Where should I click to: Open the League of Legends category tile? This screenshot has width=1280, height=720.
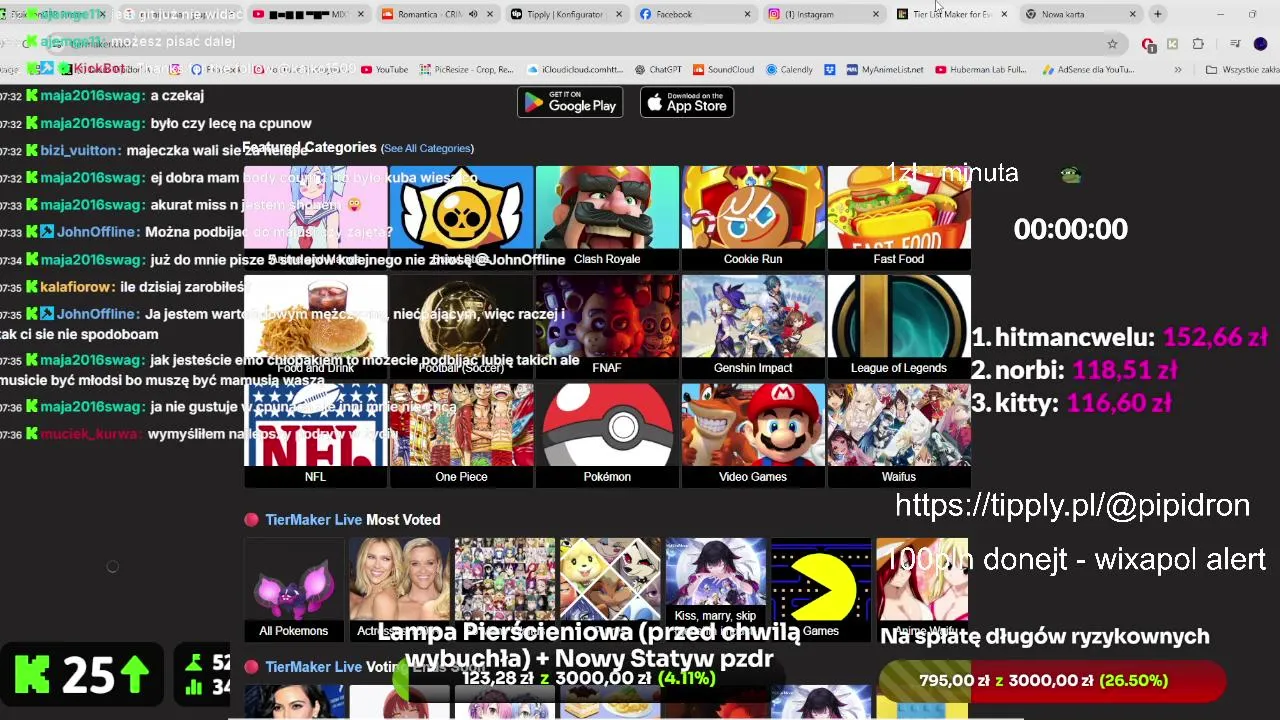tap(899, 326)
